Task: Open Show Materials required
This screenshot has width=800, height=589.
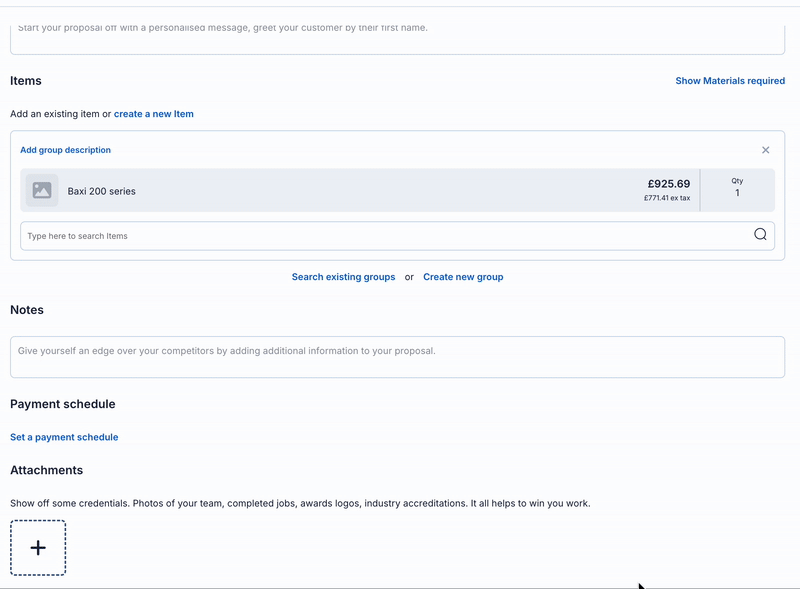Action: pyautogui.click(x=730, y=81)
